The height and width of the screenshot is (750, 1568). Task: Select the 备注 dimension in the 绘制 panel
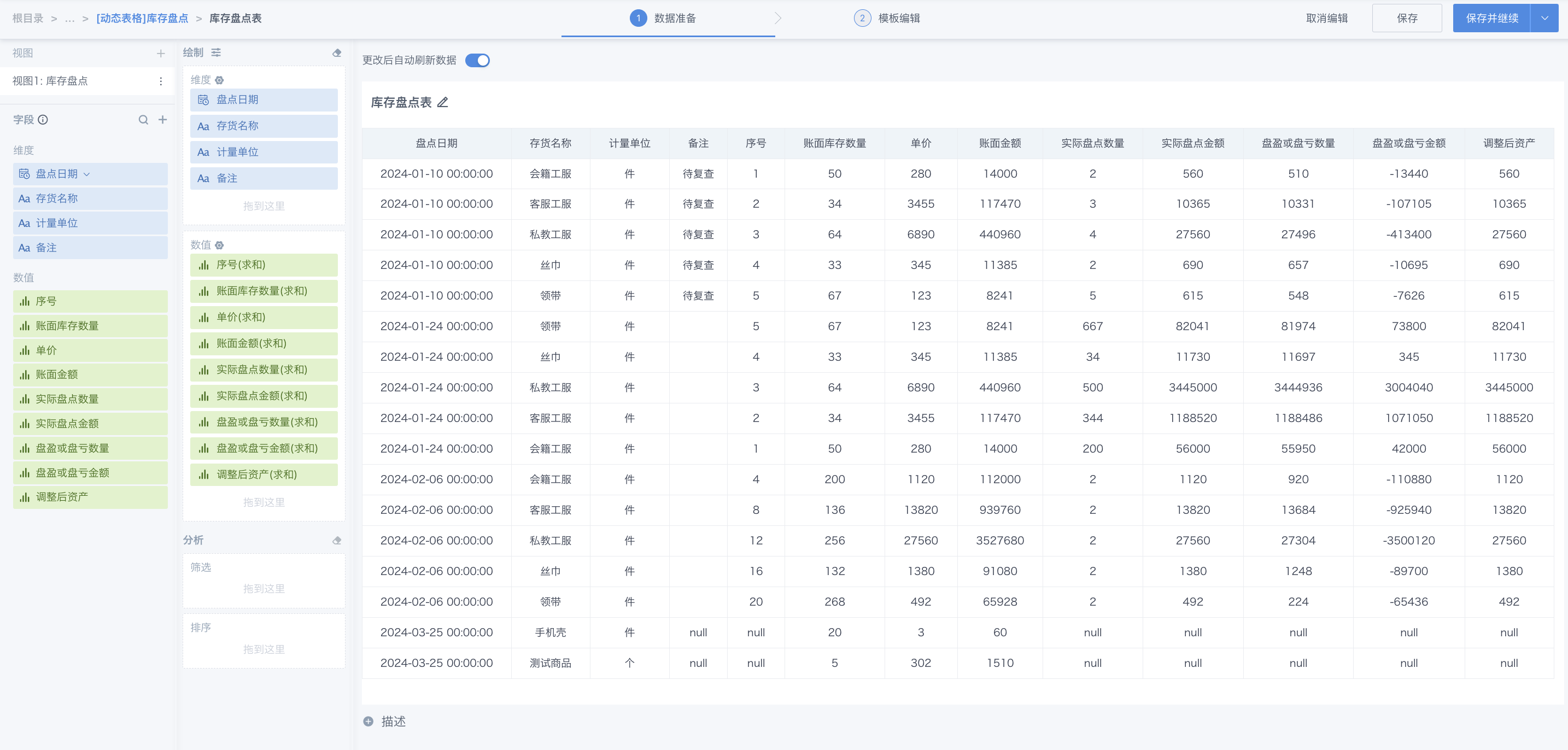(264, 178)
